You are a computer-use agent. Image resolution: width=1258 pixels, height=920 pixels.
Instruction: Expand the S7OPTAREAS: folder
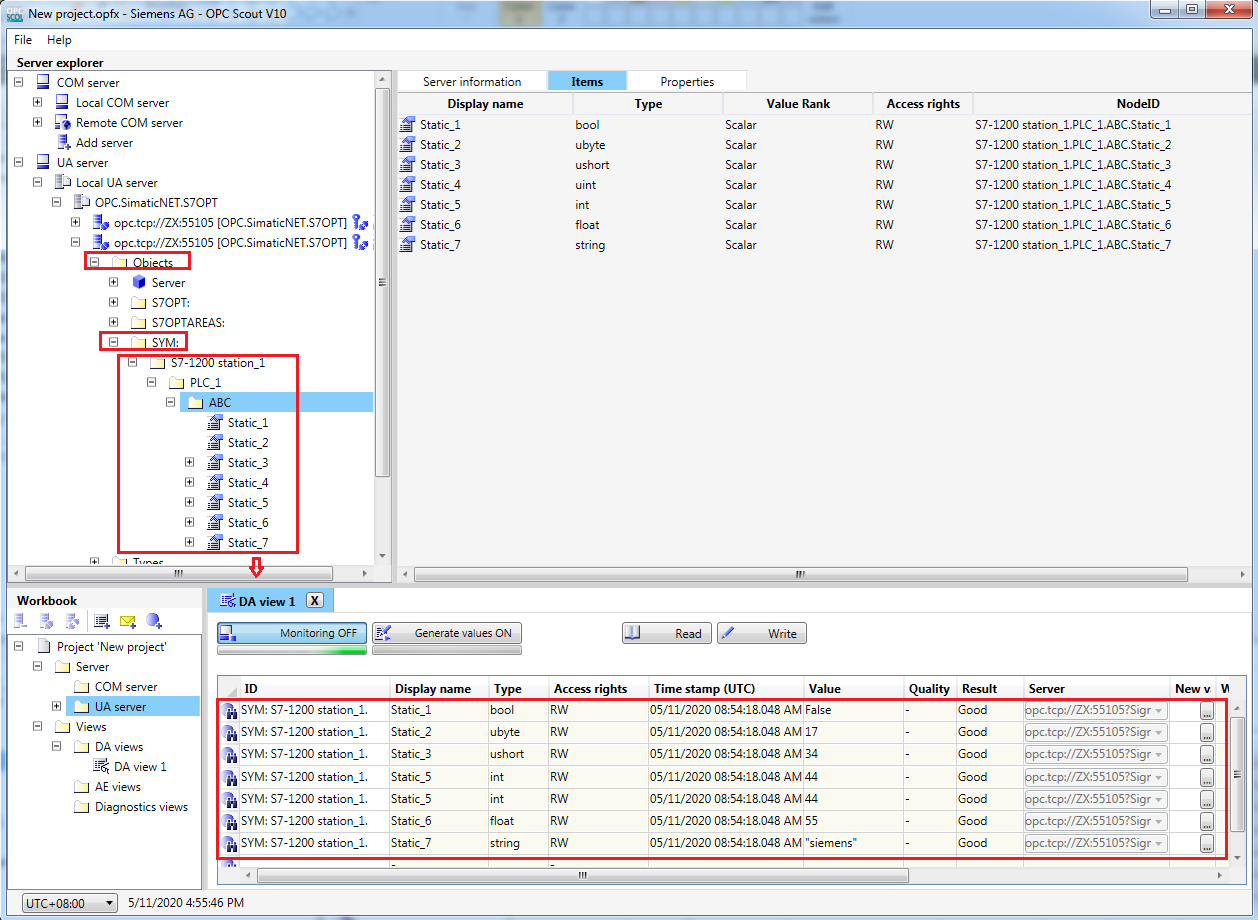[114, 323]
